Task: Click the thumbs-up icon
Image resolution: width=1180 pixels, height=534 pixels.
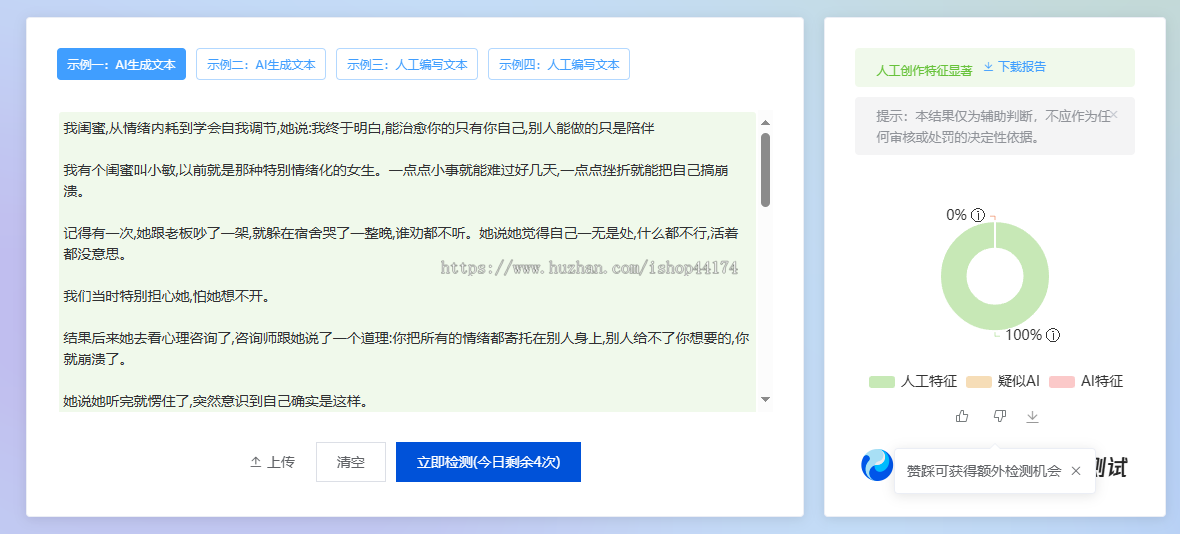Action: [962, 416]
